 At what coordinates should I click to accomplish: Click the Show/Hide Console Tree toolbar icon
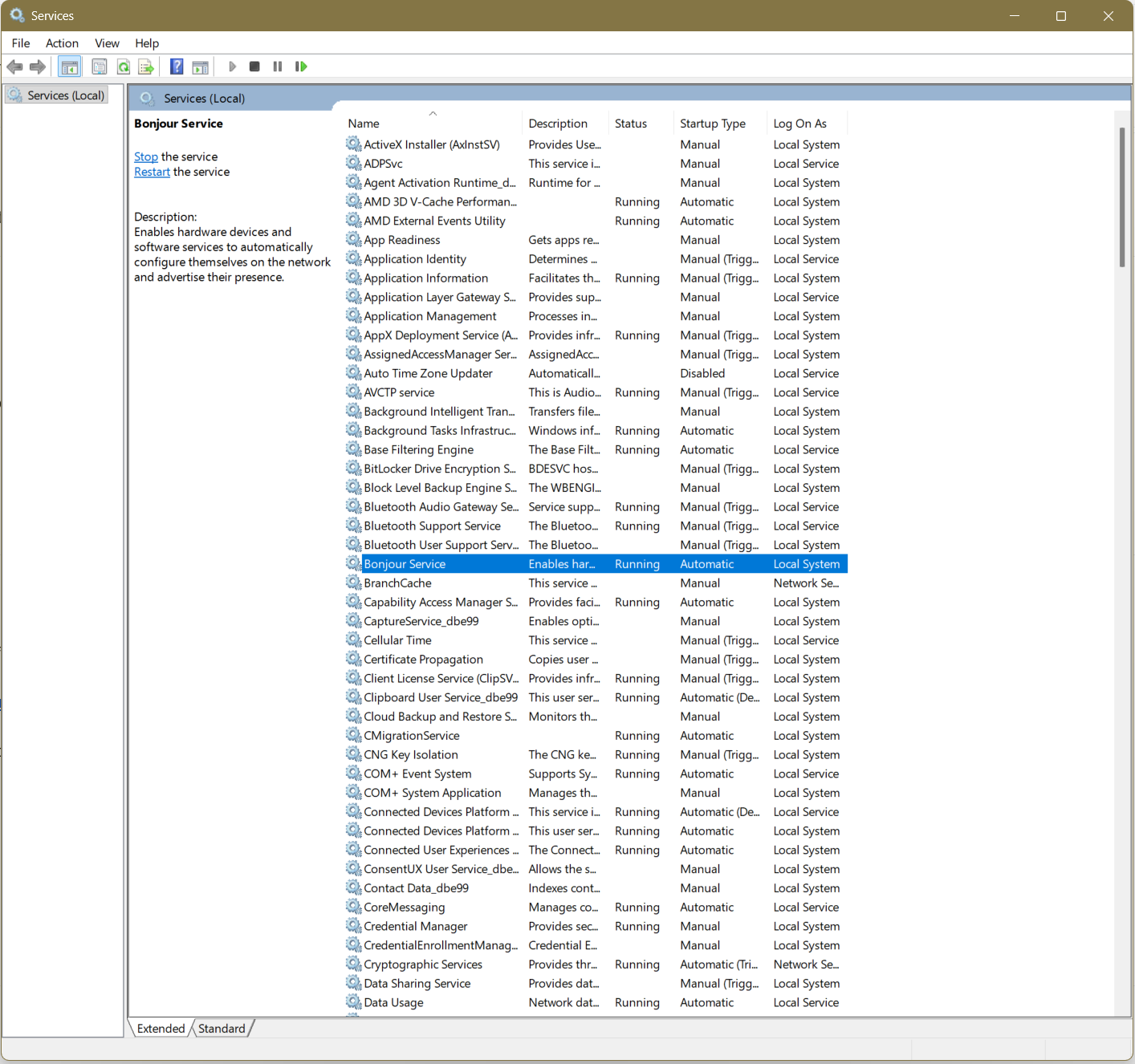click(x=70, y=67)
